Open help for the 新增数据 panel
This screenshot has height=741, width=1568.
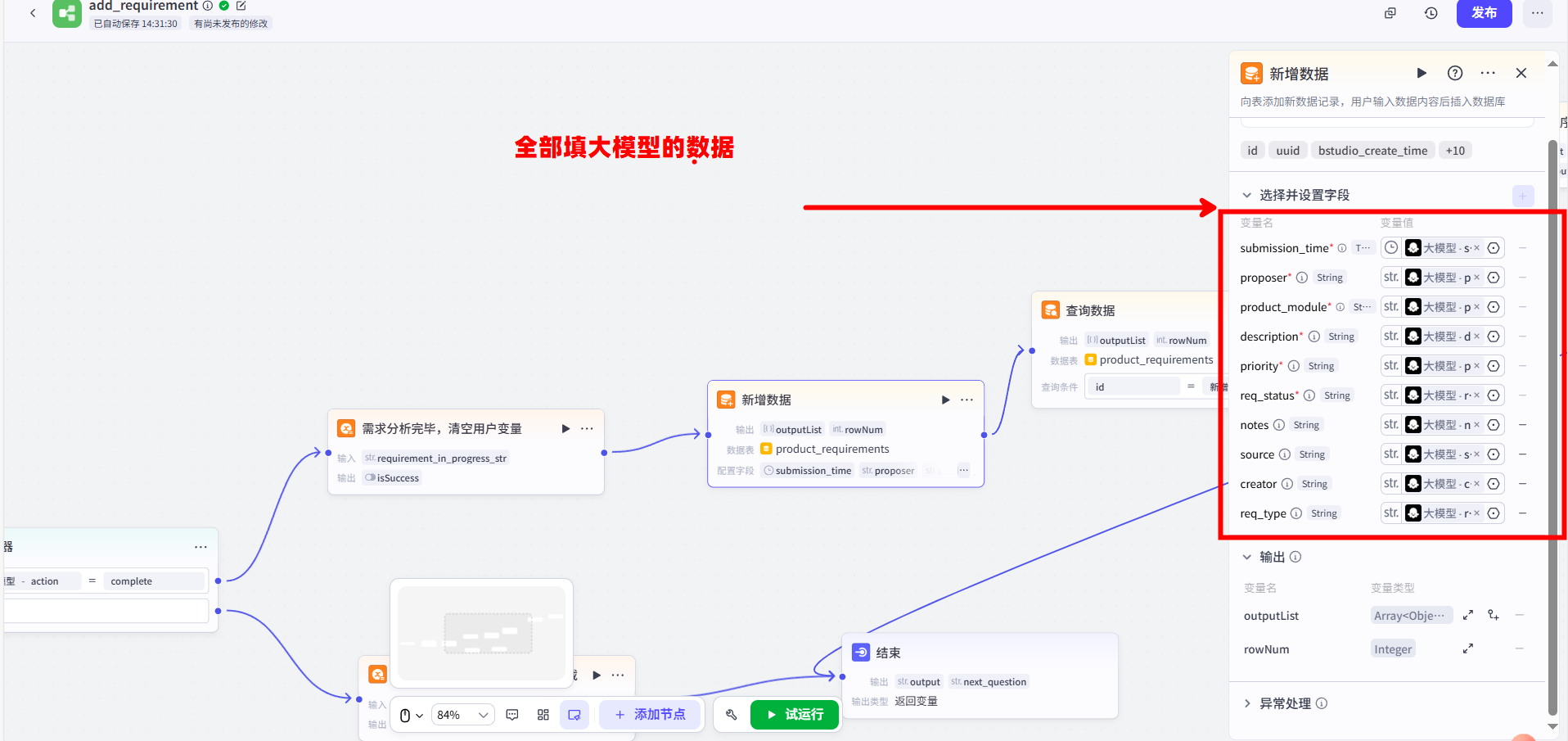pos(1455,73)
